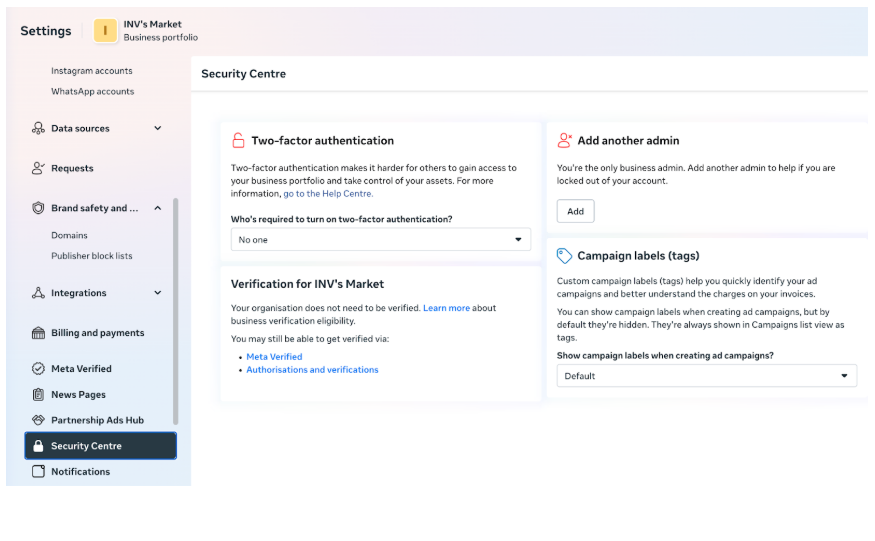This screenshot has height=541, width=875.
Task: Select Meta Verified in sidebar
Action: coord(81,369)
